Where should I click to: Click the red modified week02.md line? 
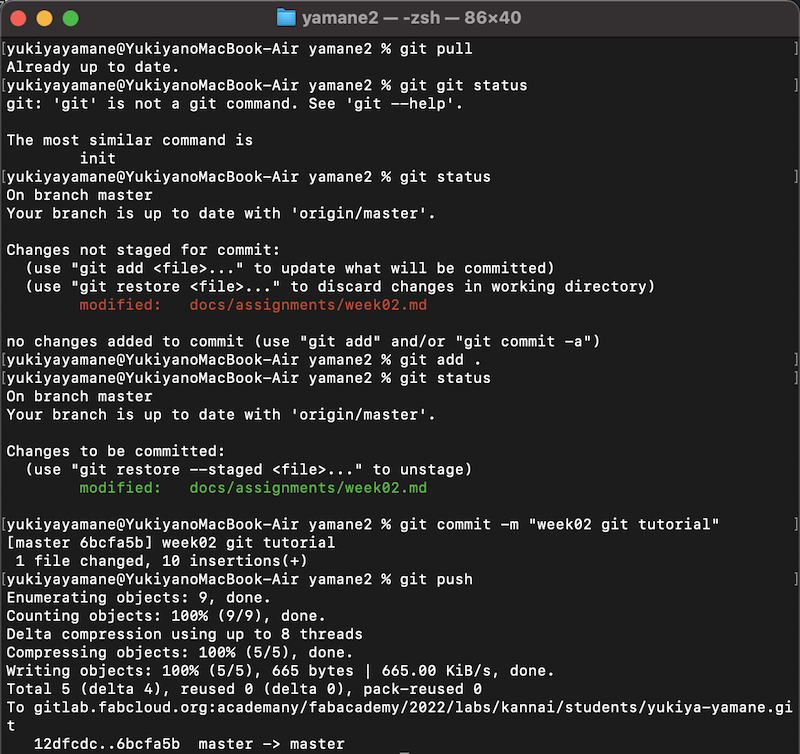pos(253,305)
